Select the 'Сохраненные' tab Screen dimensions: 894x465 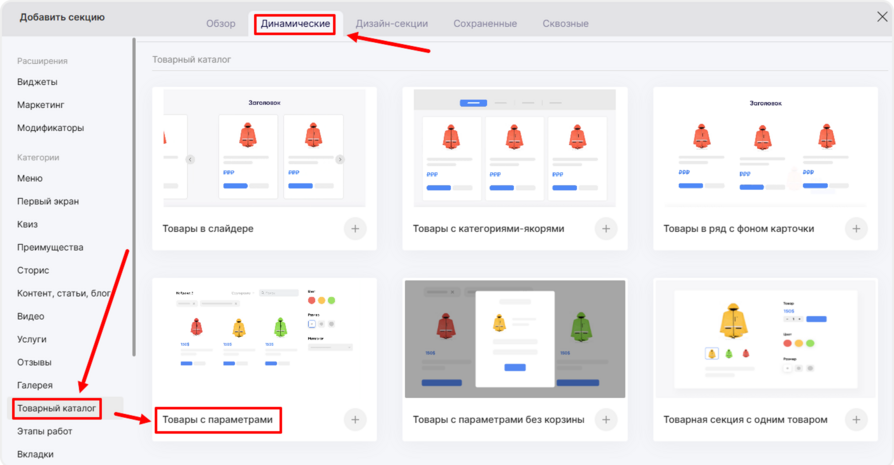coord(485,23)
